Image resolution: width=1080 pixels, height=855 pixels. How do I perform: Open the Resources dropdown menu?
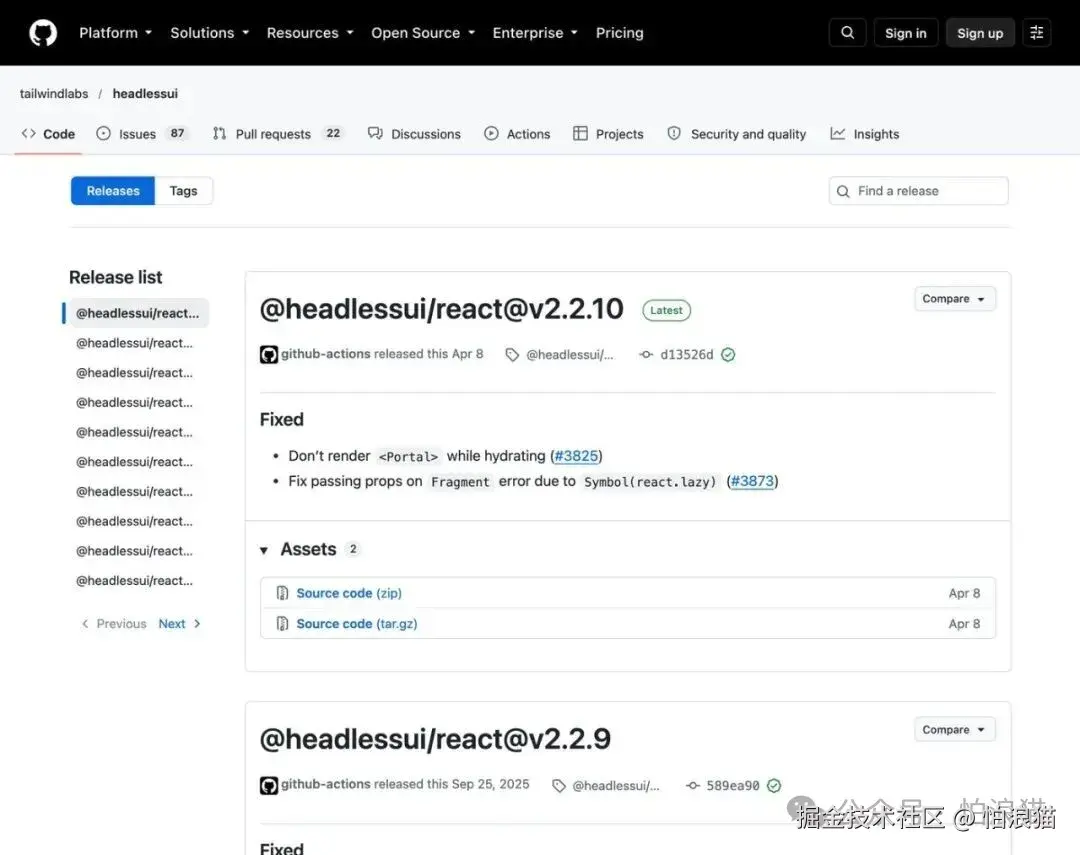pos(310,32)
